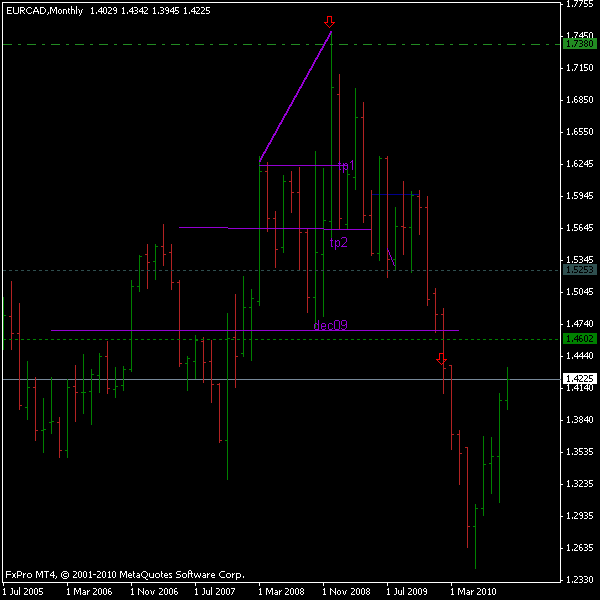Click the 1.6850 price axis value
This screenshot has height=600, width=600.
[579, 100]
